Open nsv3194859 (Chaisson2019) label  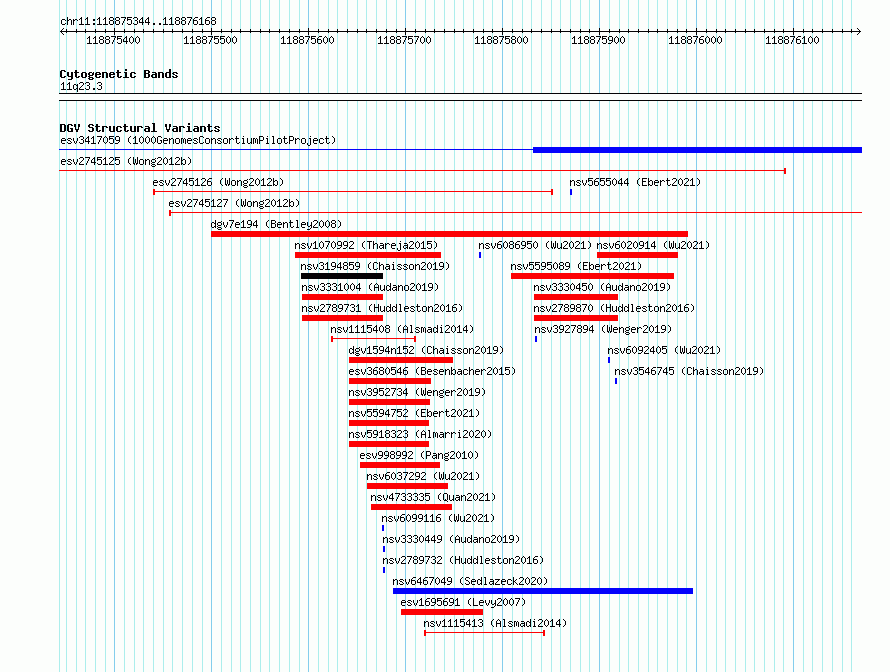click(375, 266)
